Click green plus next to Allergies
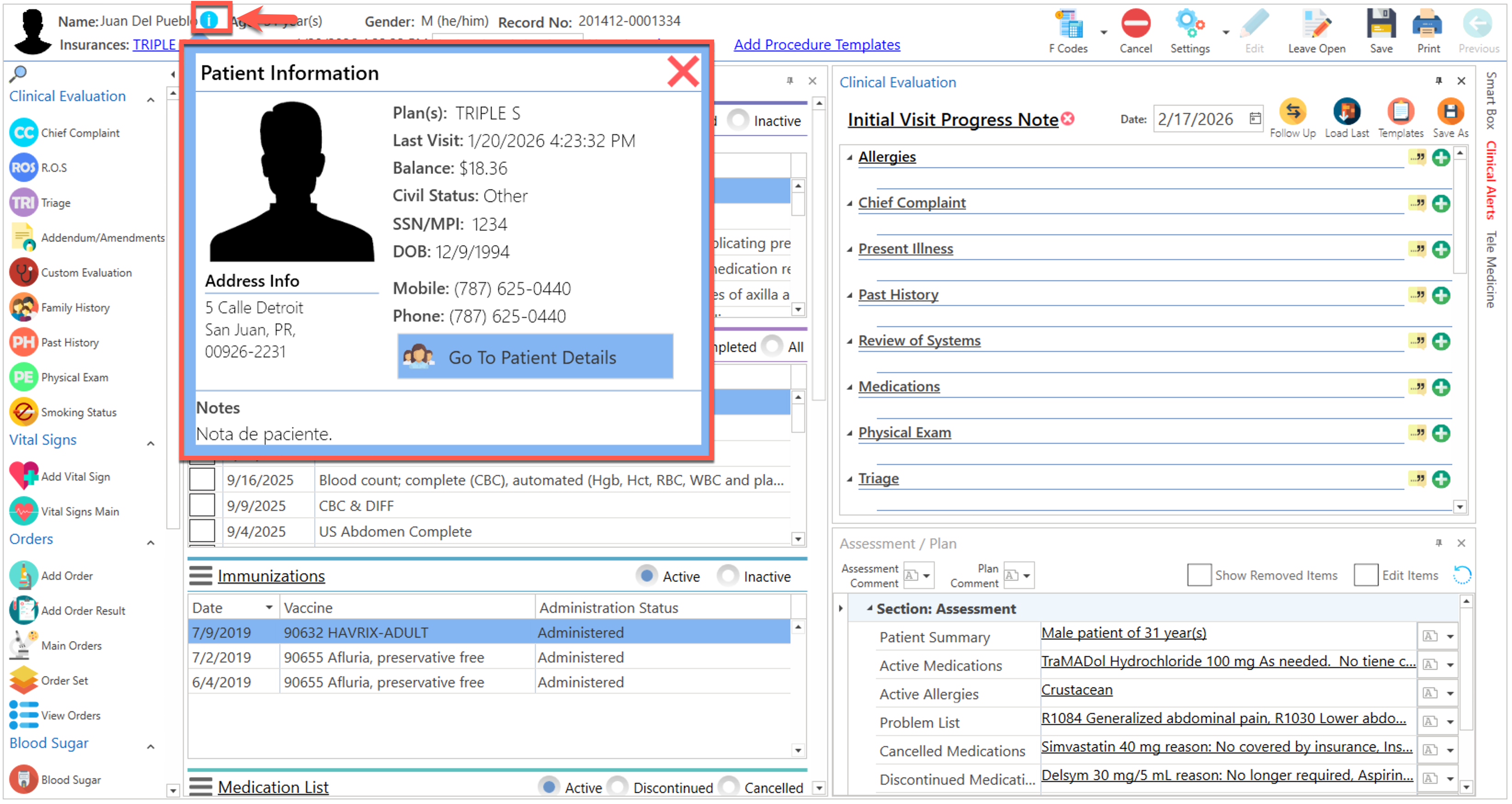The width and height of the screenshot is (1512, 804). [x=1441, y=158]
